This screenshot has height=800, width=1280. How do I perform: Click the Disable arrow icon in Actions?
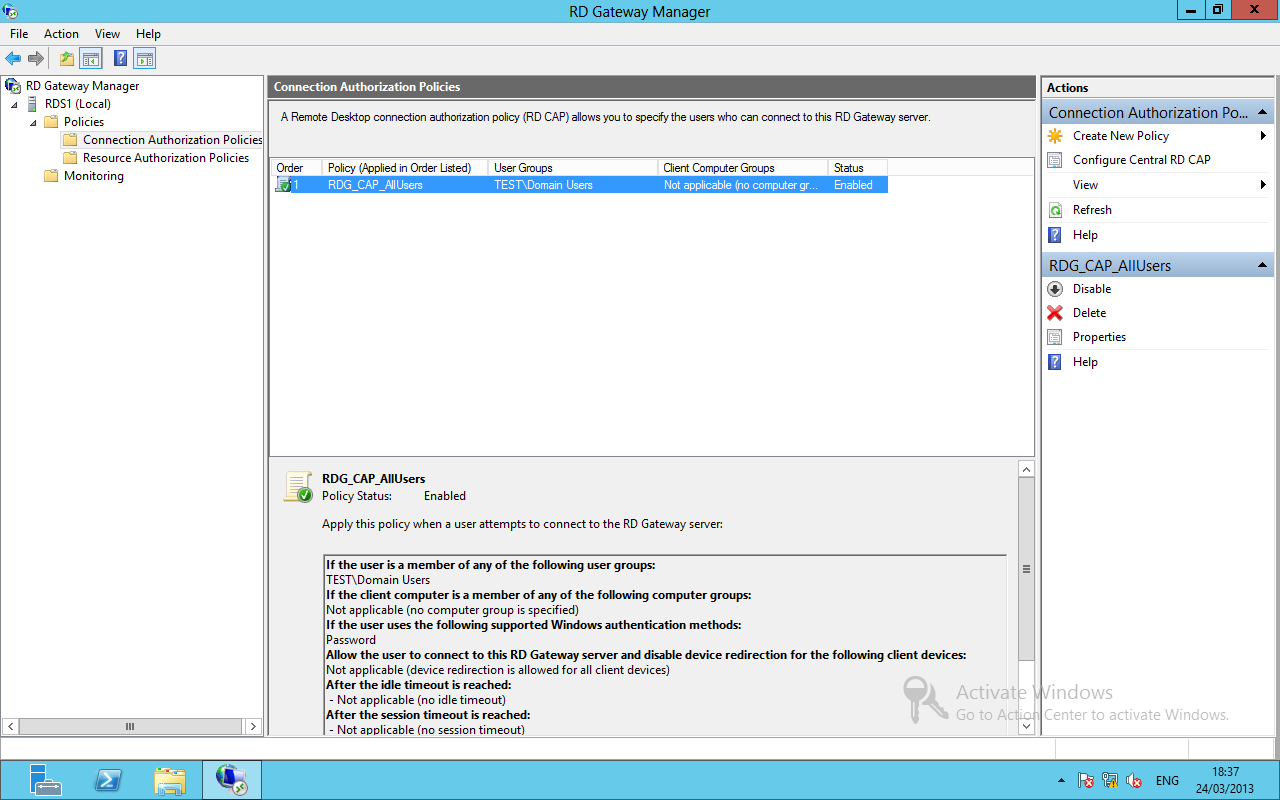click(1055, 289)
